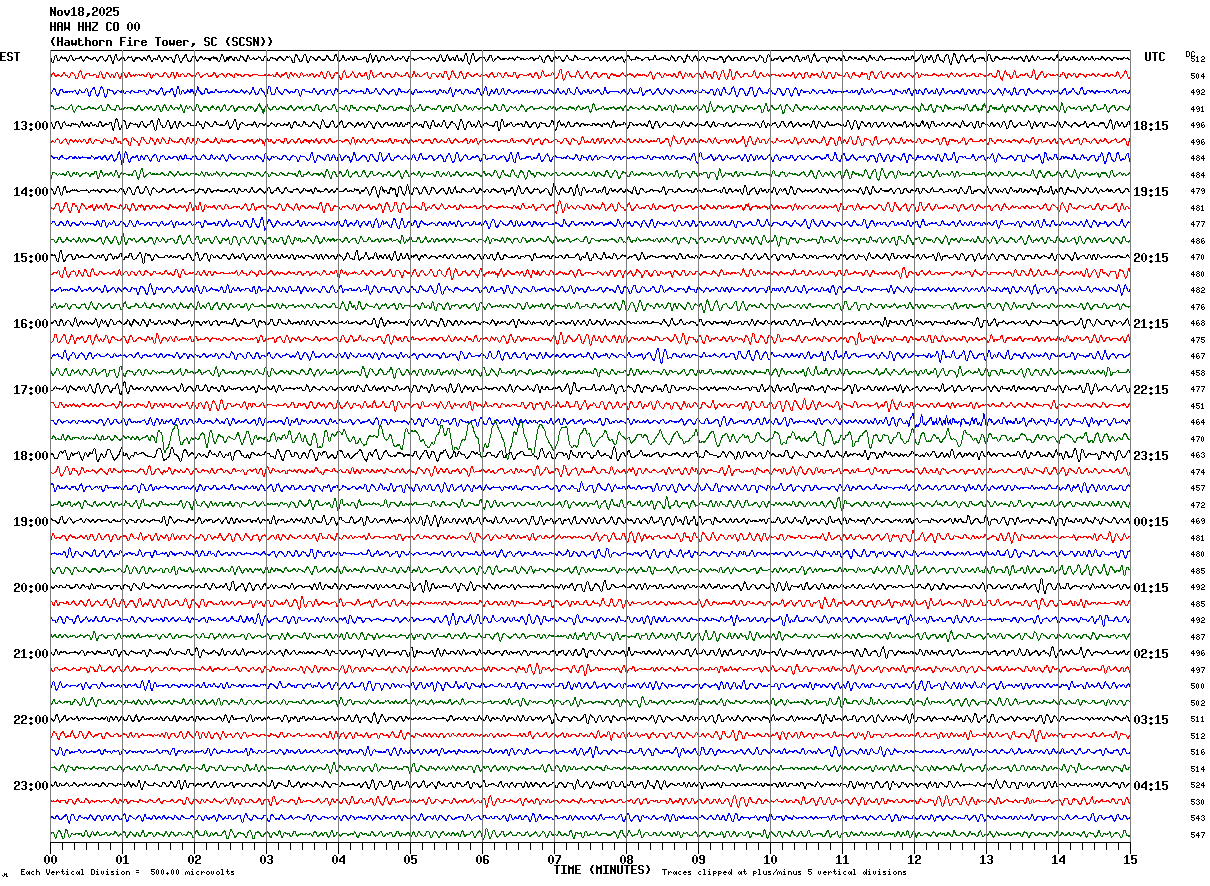The height and width of the screenshot is (886, 1210).
Task: Click the DC offset value 468
Action: pos(1197,324)
